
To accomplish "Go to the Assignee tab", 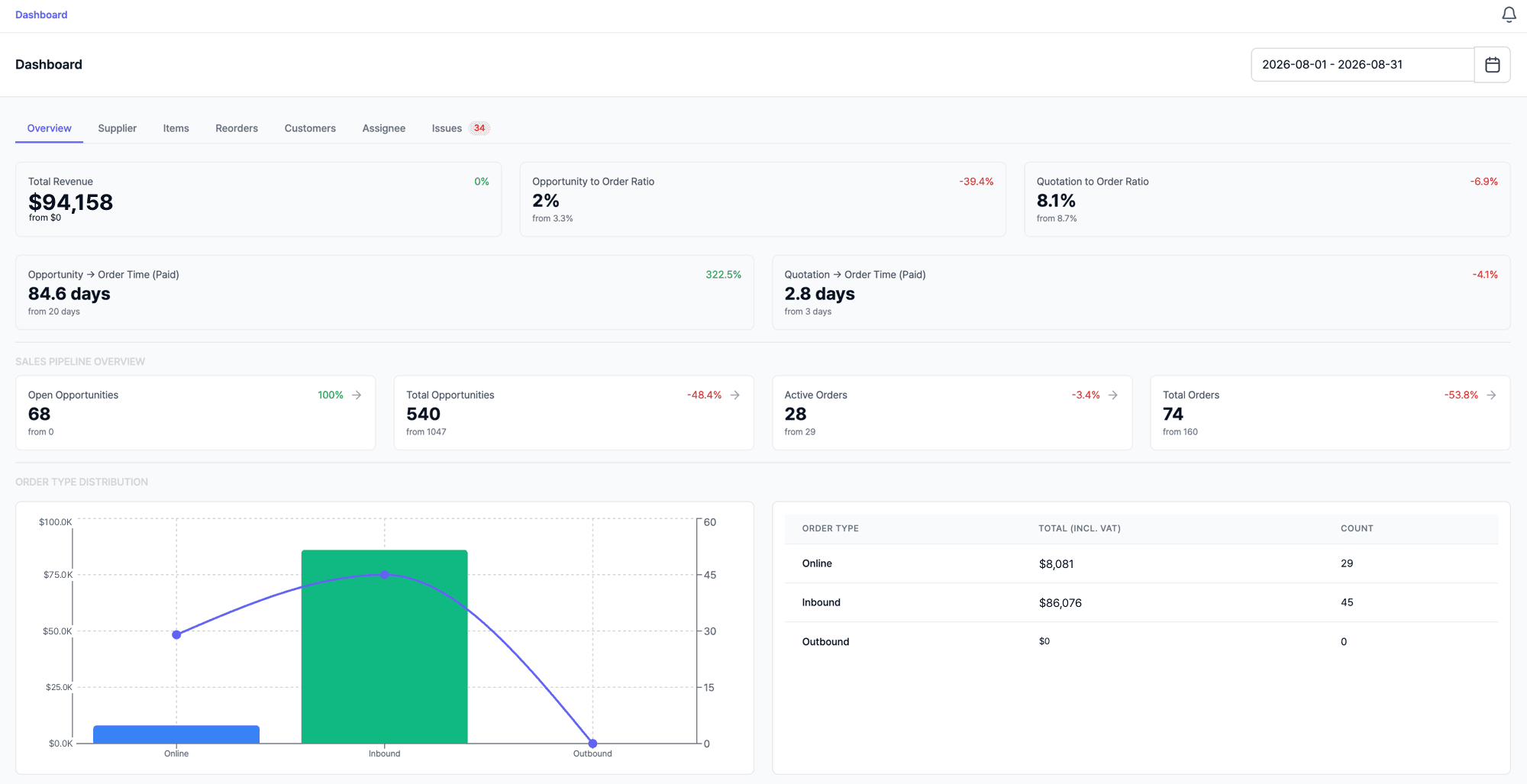I will [383, 128].
